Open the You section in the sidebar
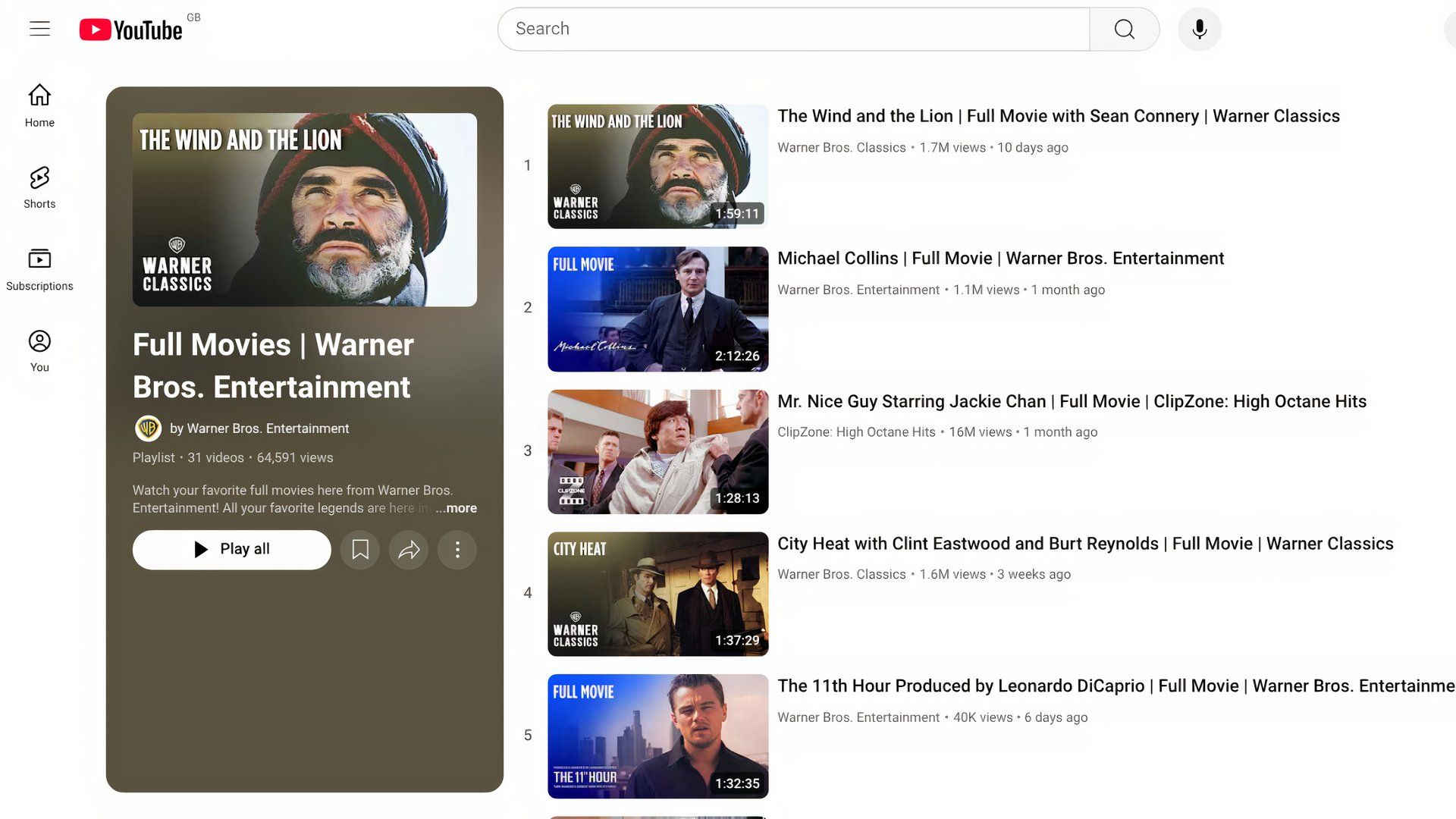 (x=39, y=351)
